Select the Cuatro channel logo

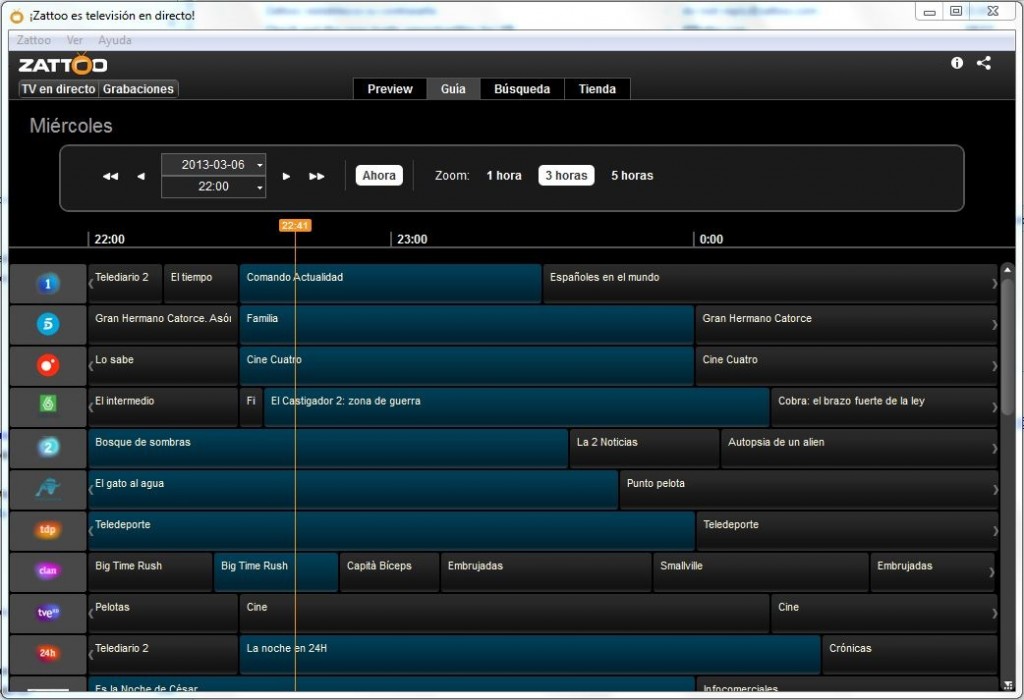[x=48, y=366]
